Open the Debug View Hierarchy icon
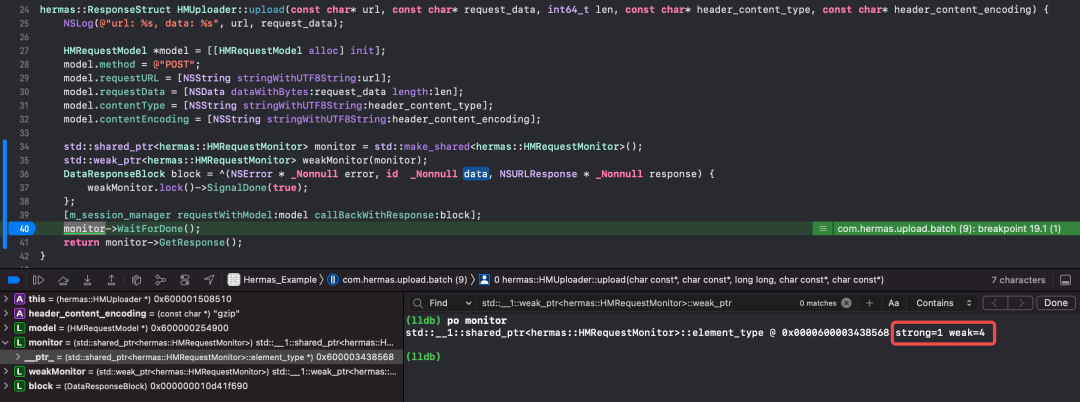1080x402 pixels. pyautogui.click(x=134, y=280)
